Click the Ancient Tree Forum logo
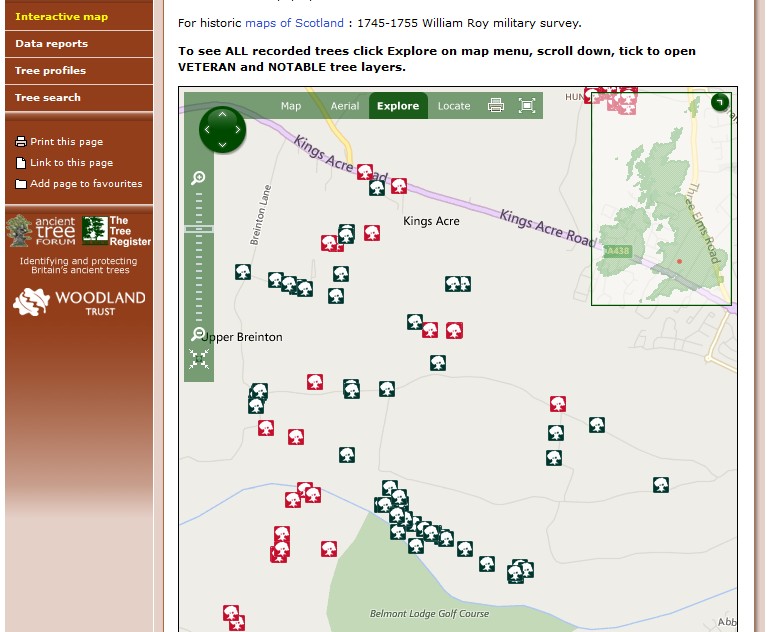Viewport: 767px width, 632px height. click(42, 230)
